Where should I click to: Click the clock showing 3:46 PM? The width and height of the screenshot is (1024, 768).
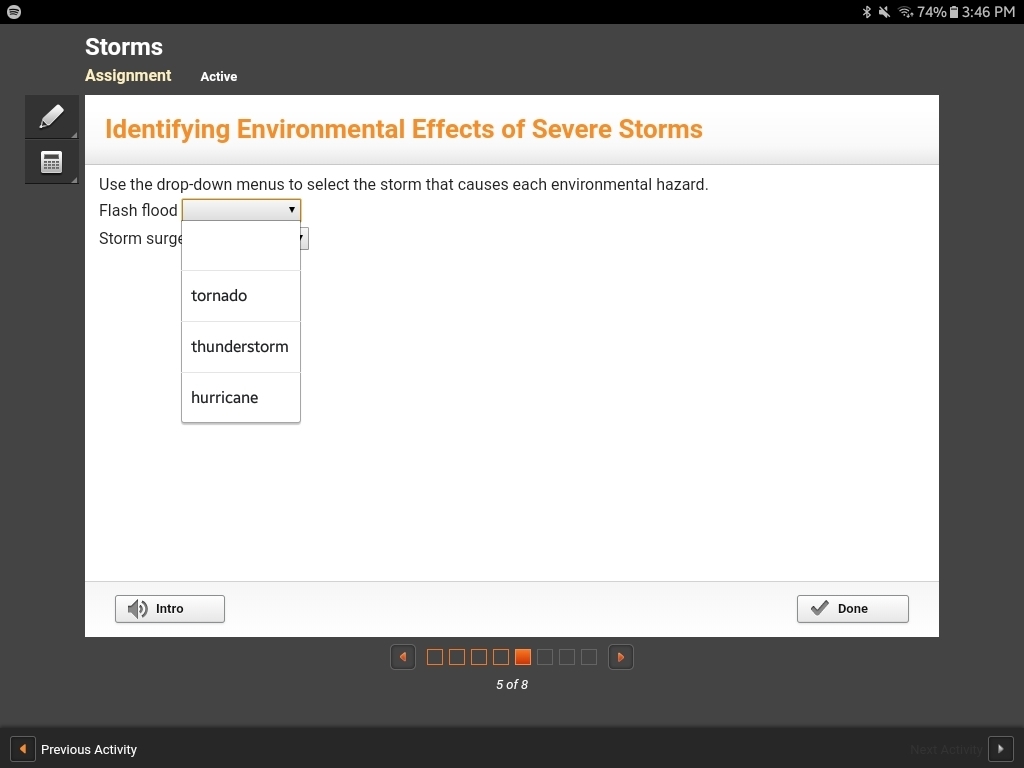pos(988,12)
